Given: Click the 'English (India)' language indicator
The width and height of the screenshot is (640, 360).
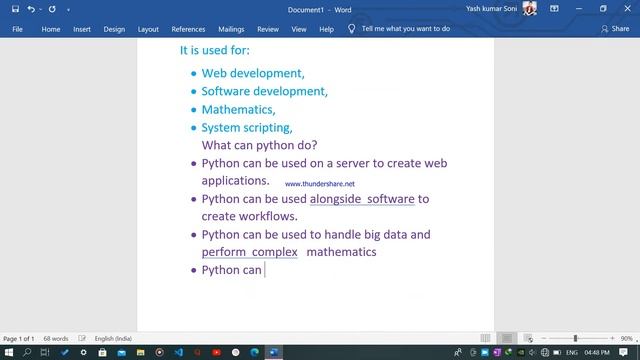Looking at the screenshot, I should tap(113, 338).
